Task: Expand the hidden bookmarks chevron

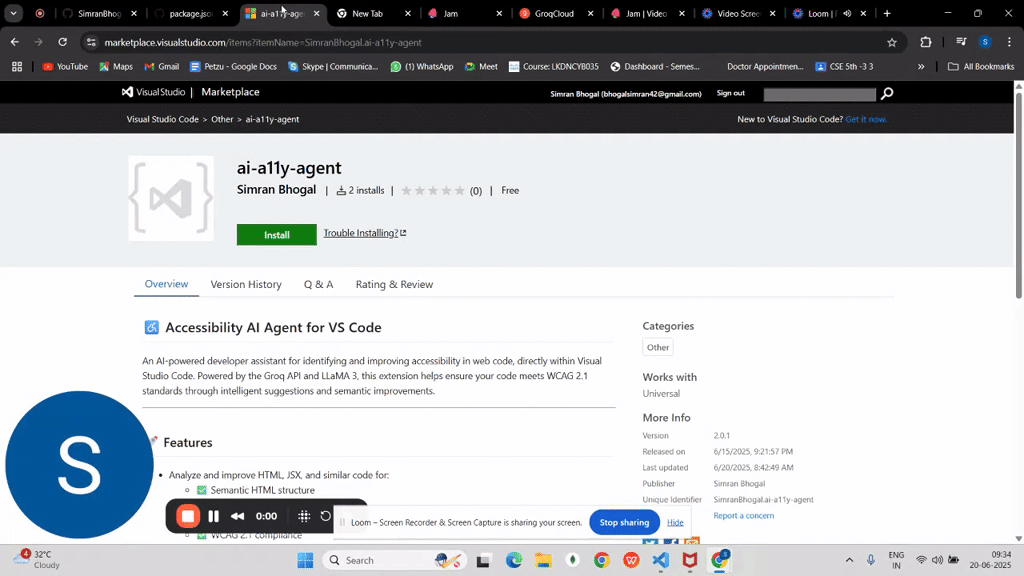Action: click(x=921, y=67)
